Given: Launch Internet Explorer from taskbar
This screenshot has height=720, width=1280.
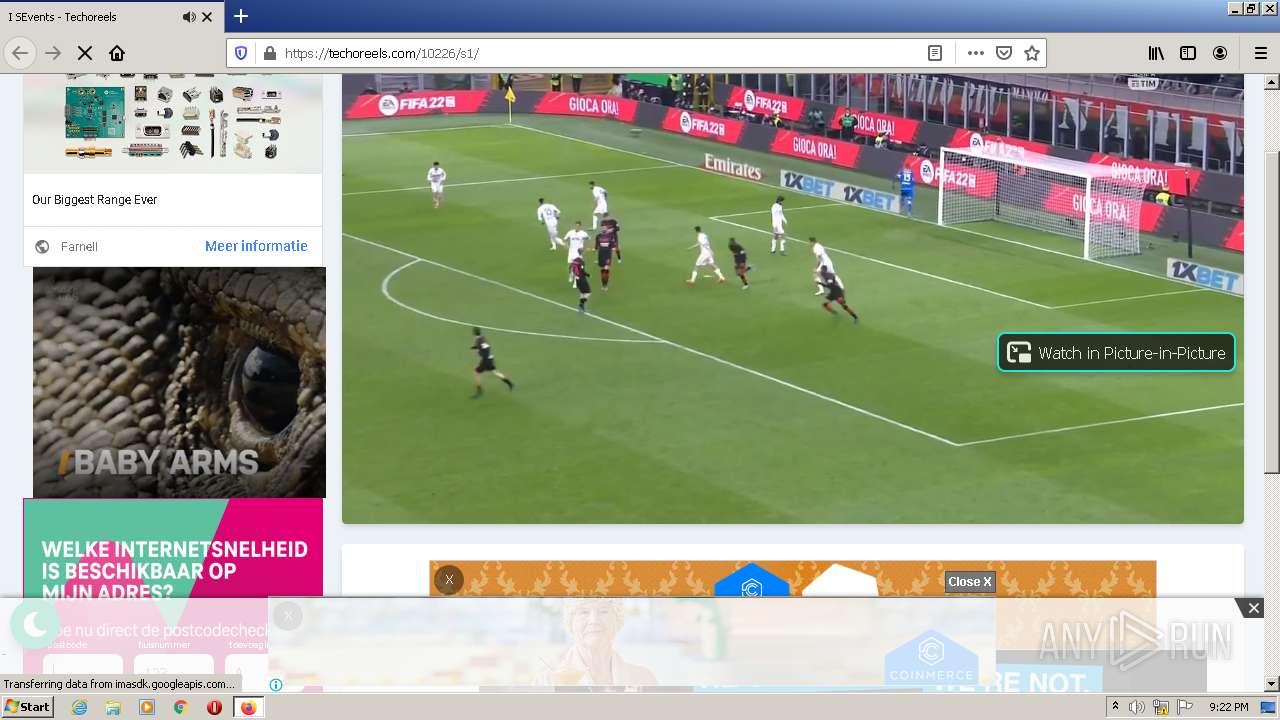Looking at the screenshot, I should click(x=79, y=707).
